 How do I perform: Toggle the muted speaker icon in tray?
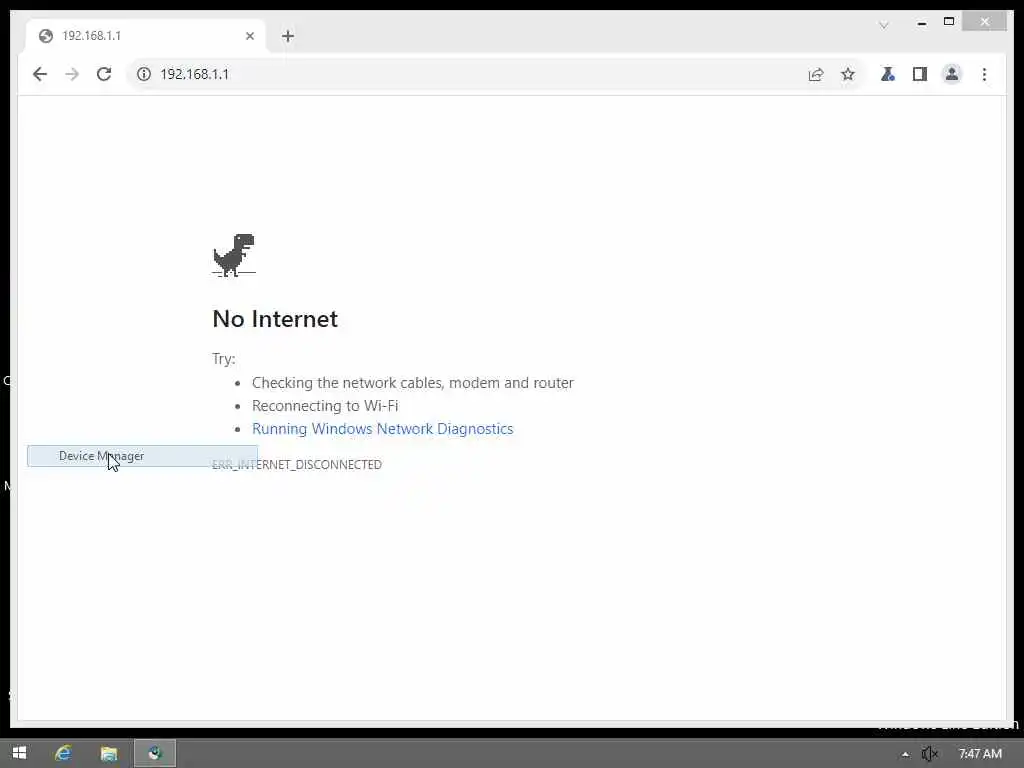[x=929, y=754]
